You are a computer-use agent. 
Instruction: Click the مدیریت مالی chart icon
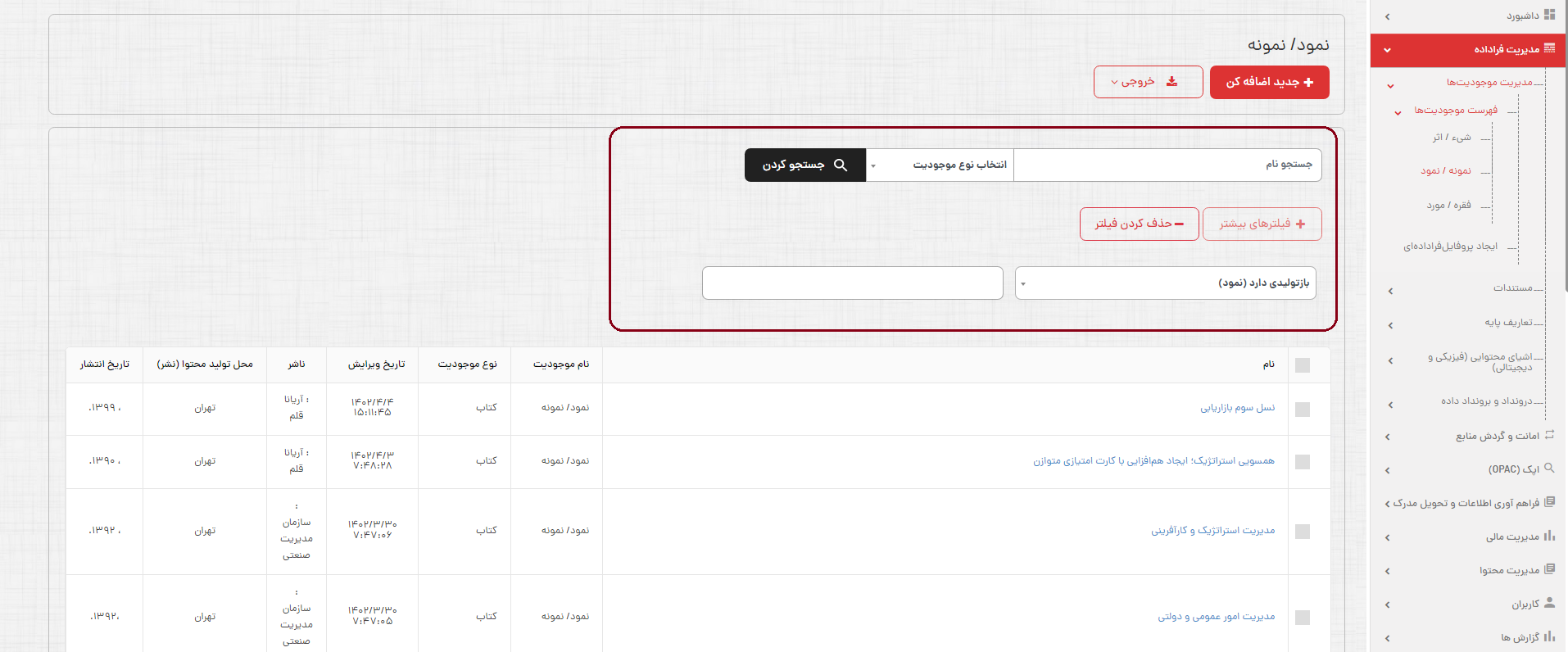coord(1549,536)
